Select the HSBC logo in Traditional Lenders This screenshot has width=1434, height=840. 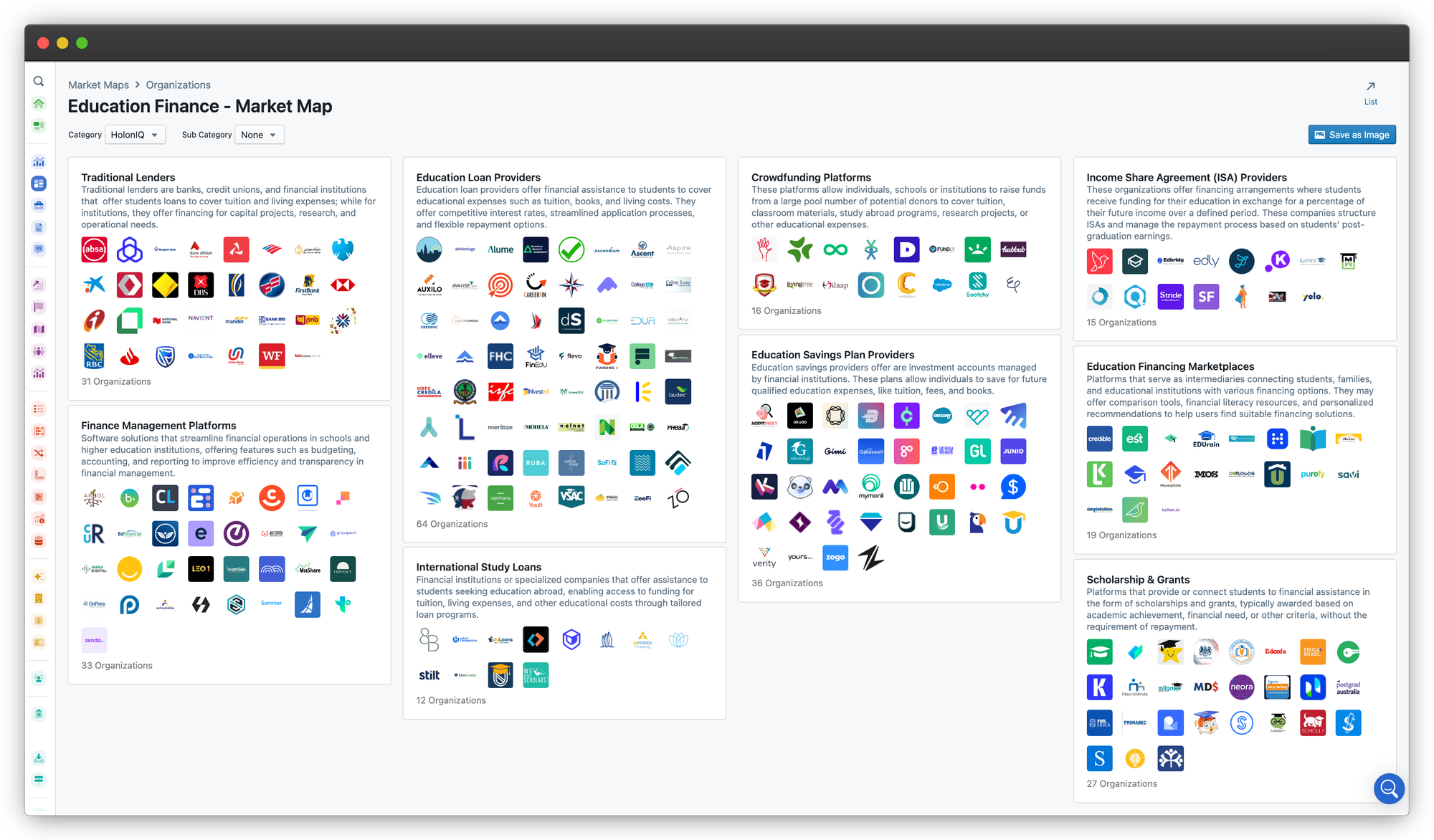pos(343,285)
